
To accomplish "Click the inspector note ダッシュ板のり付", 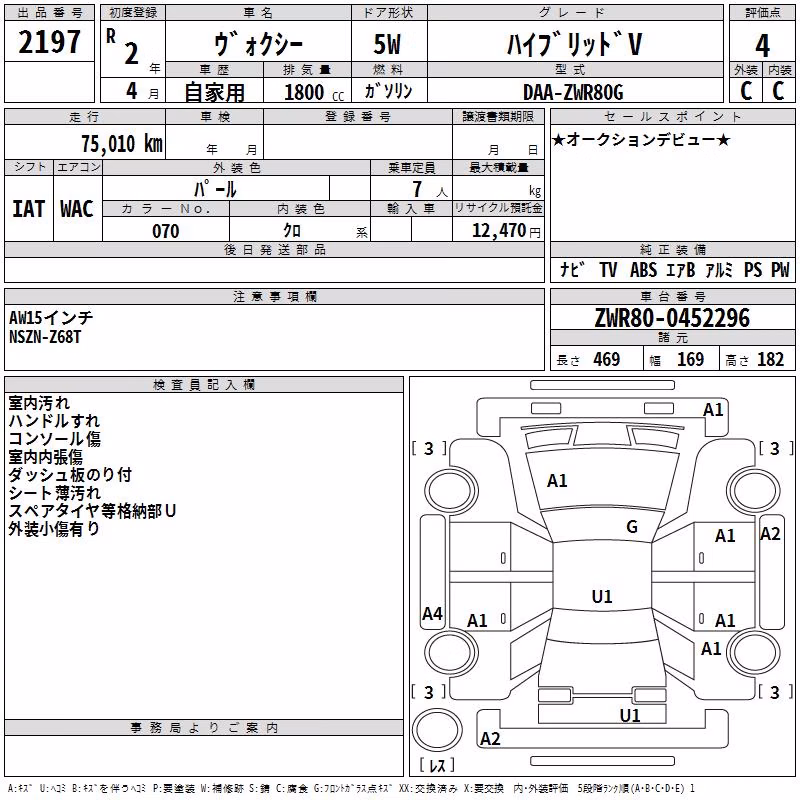I will click(70, 474).
